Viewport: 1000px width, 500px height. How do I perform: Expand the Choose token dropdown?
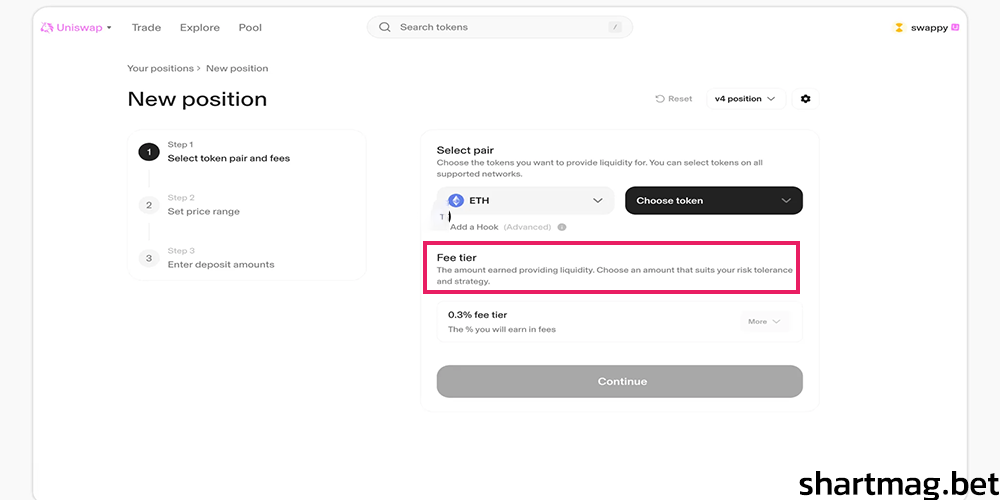click(713, 201)
